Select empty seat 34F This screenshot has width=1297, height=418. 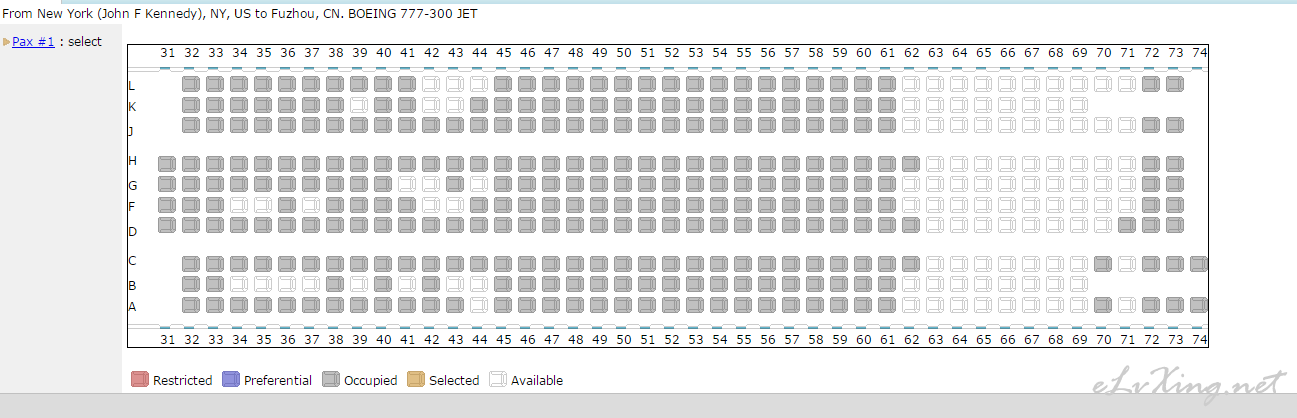tap(239, 204)
